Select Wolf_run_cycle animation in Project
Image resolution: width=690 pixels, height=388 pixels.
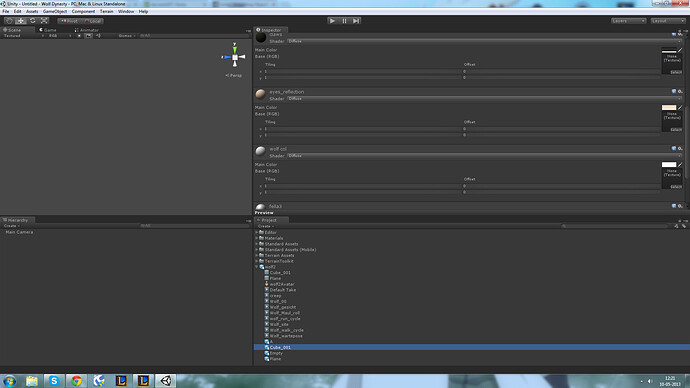285,318
